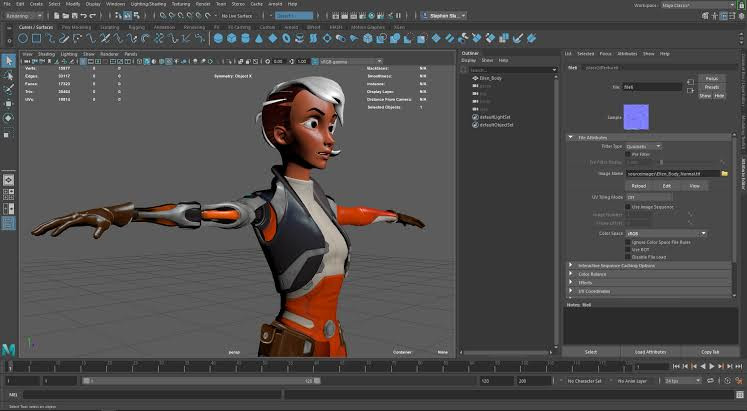Click the workspace lock icon

[740, 4]
